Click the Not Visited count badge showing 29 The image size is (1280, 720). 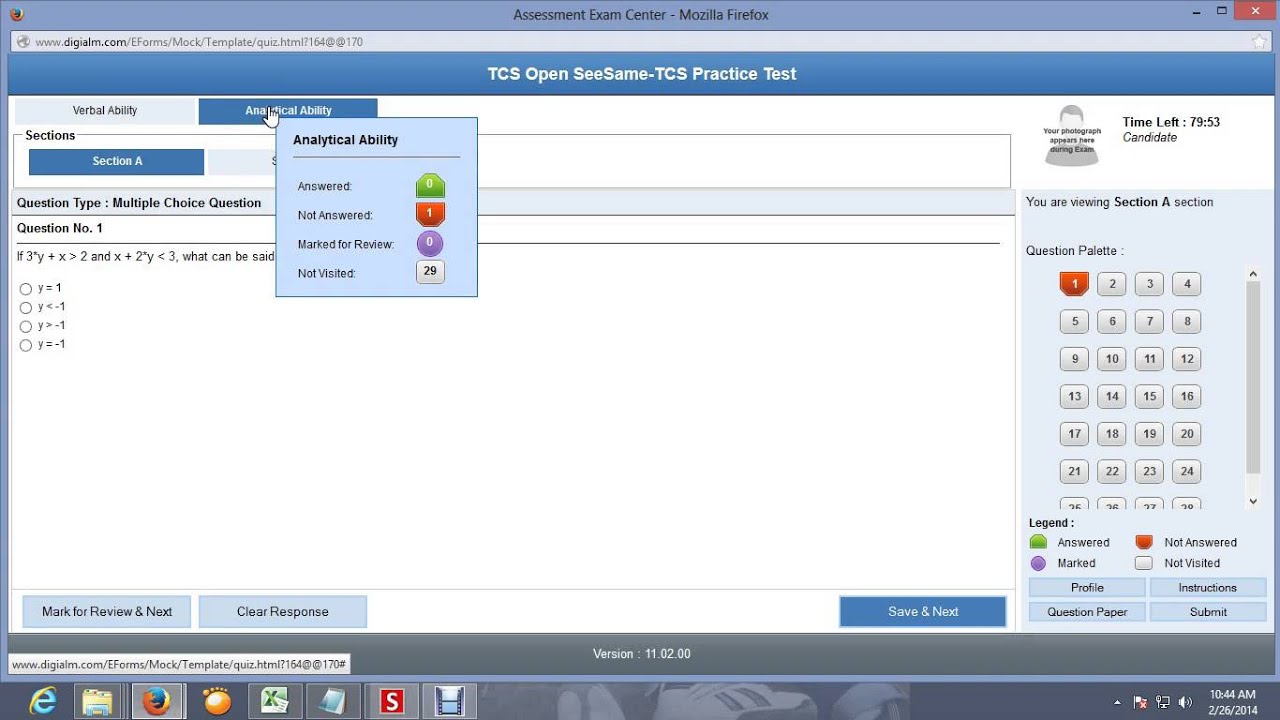(x=430, y=272)
